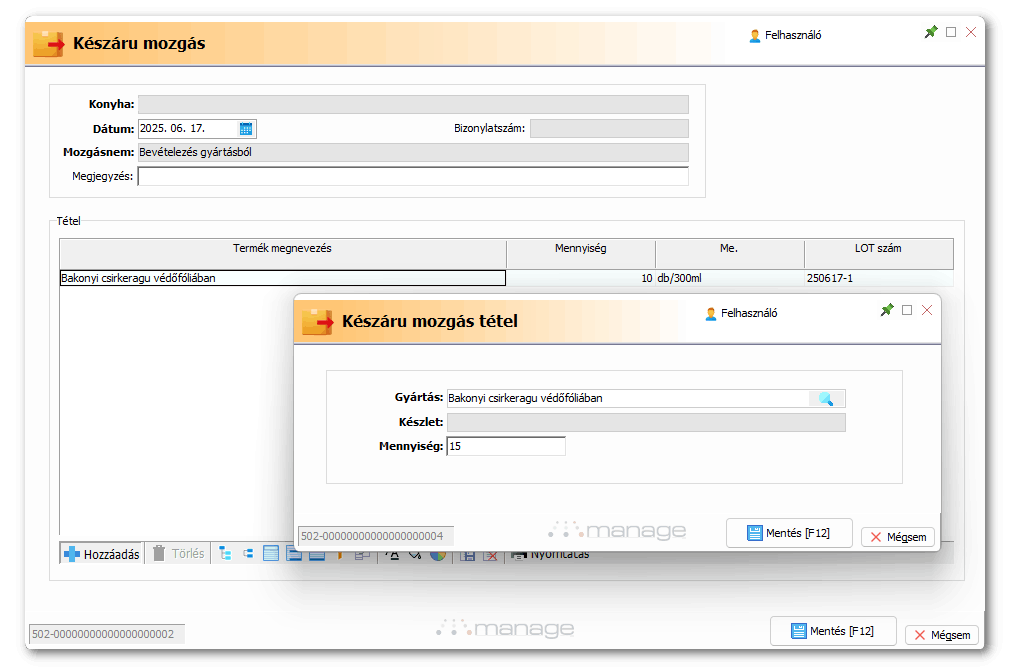Click Felhasználó in the main window header

point(792,35)
